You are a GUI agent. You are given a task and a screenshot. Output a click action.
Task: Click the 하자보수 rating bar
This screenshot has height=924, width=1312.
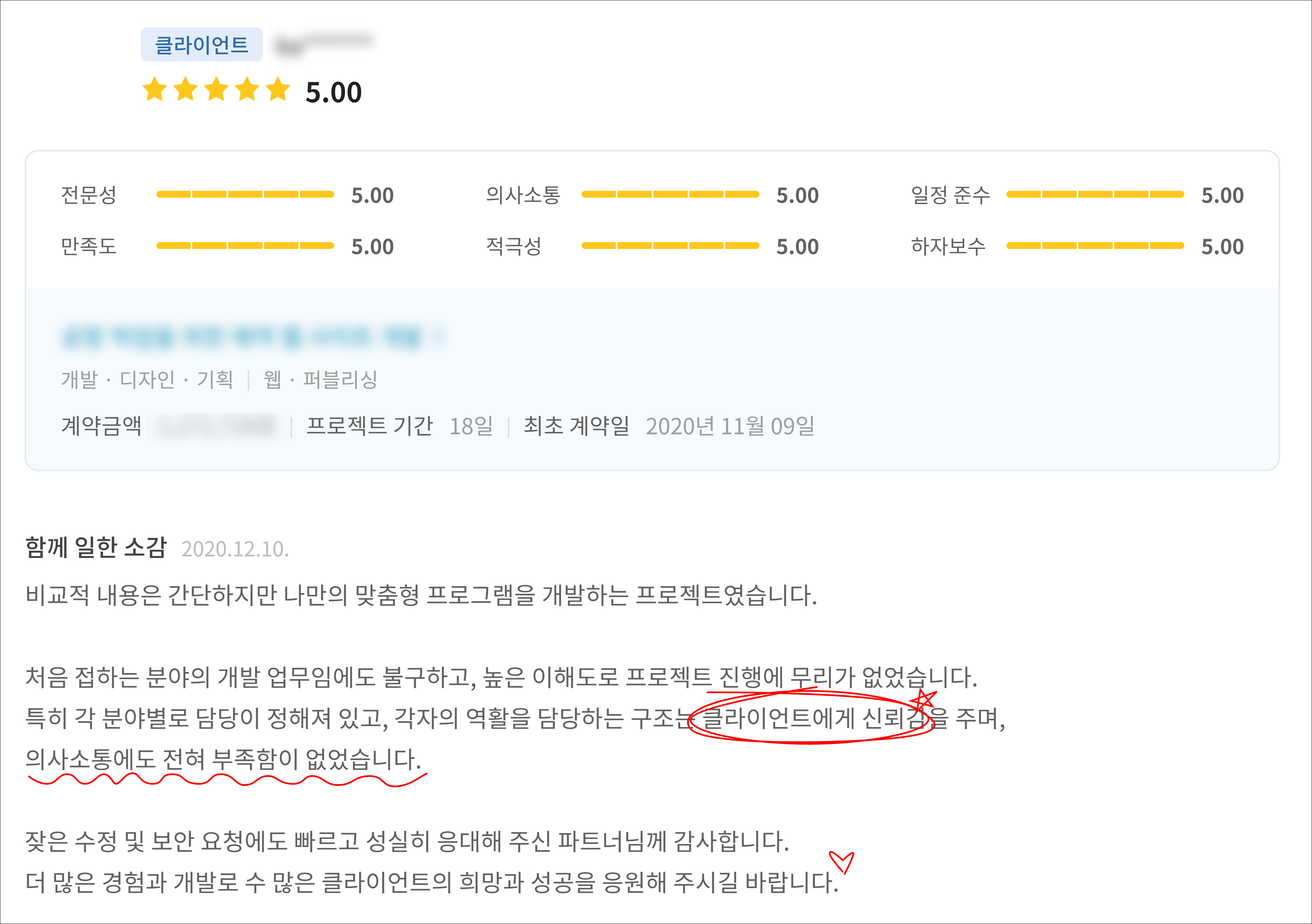point(1095,246)
